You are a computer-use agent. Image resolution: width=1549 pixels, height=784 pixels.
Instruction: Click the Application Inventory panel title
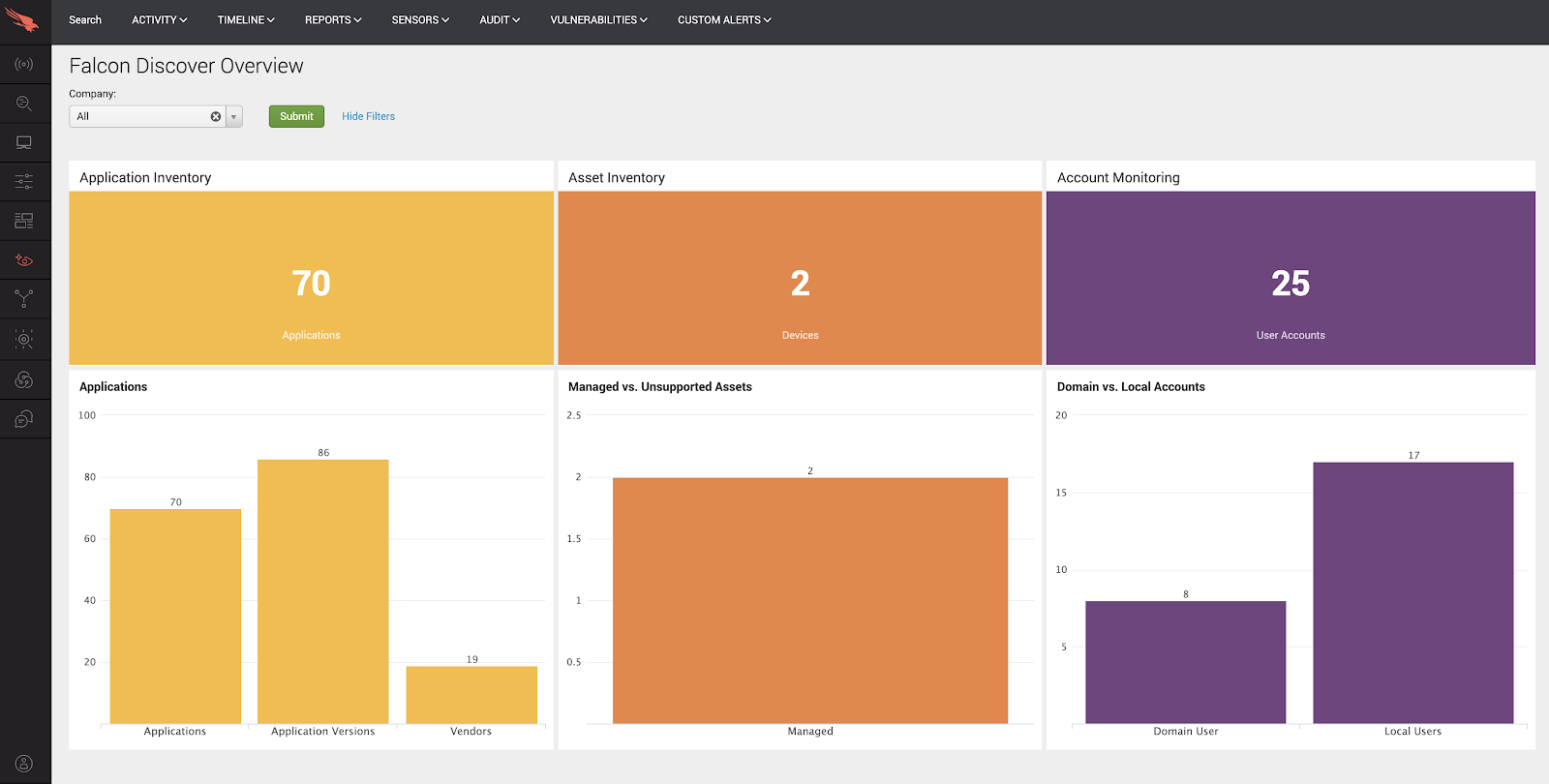pos(145,177)
